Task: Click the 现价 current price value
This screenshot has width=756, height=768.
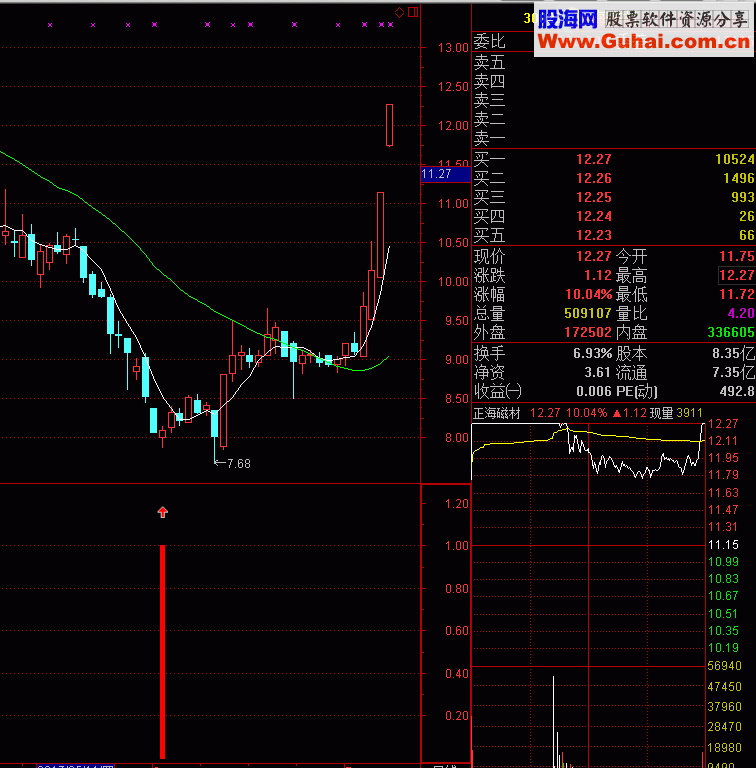Action: 593,256
